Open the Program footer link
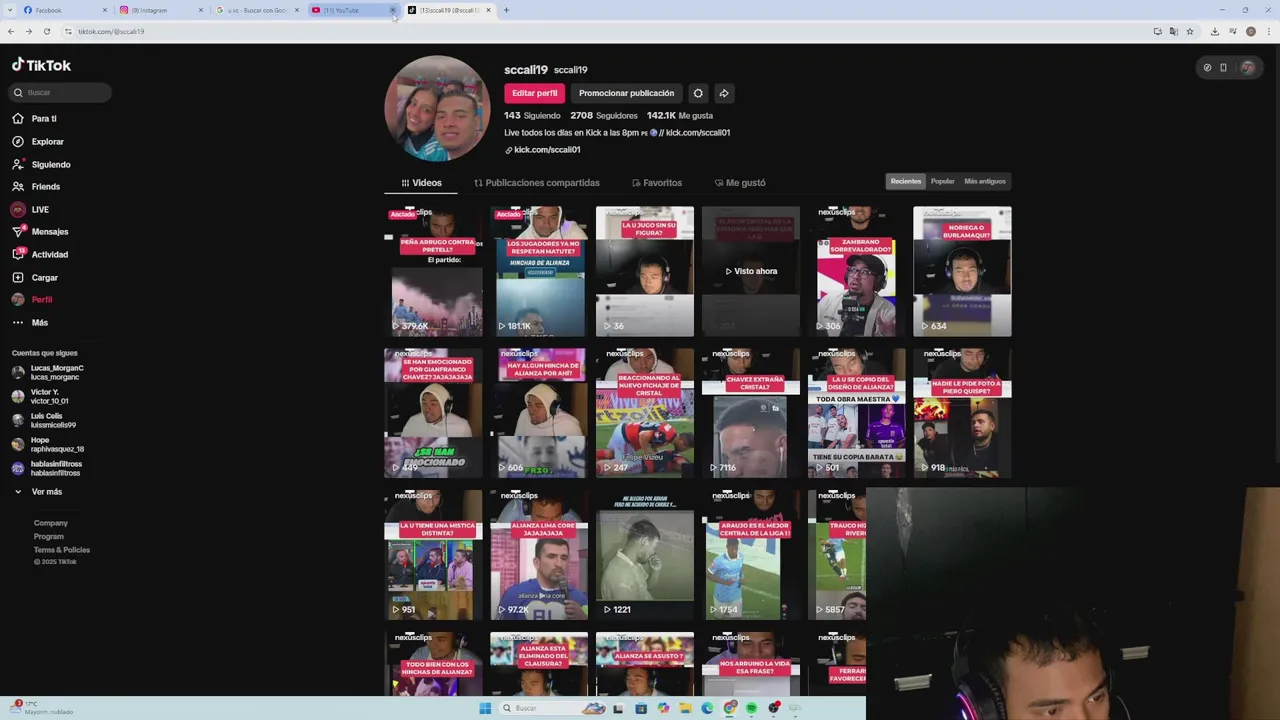1280x720 pixels. click(48, 536)
